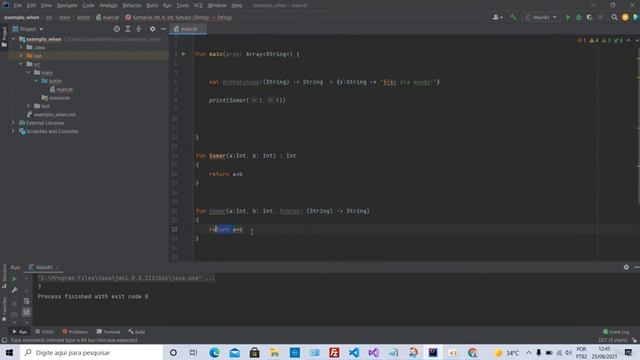
Task: Click the Expand All icon in Project panel
Action: coord(128,29)
